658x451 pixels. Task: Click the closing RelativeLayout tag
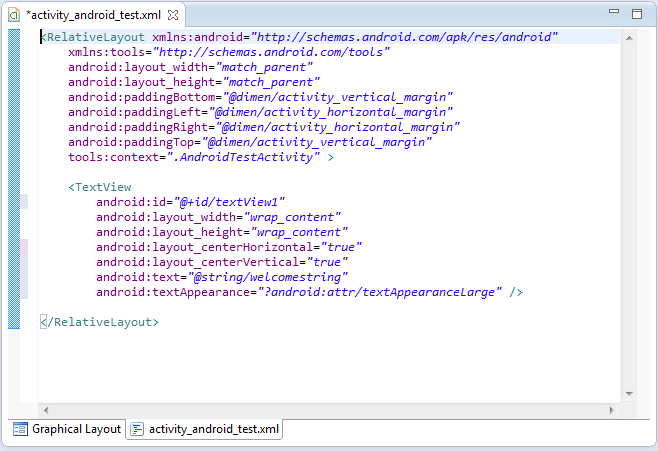pos(102,322)
